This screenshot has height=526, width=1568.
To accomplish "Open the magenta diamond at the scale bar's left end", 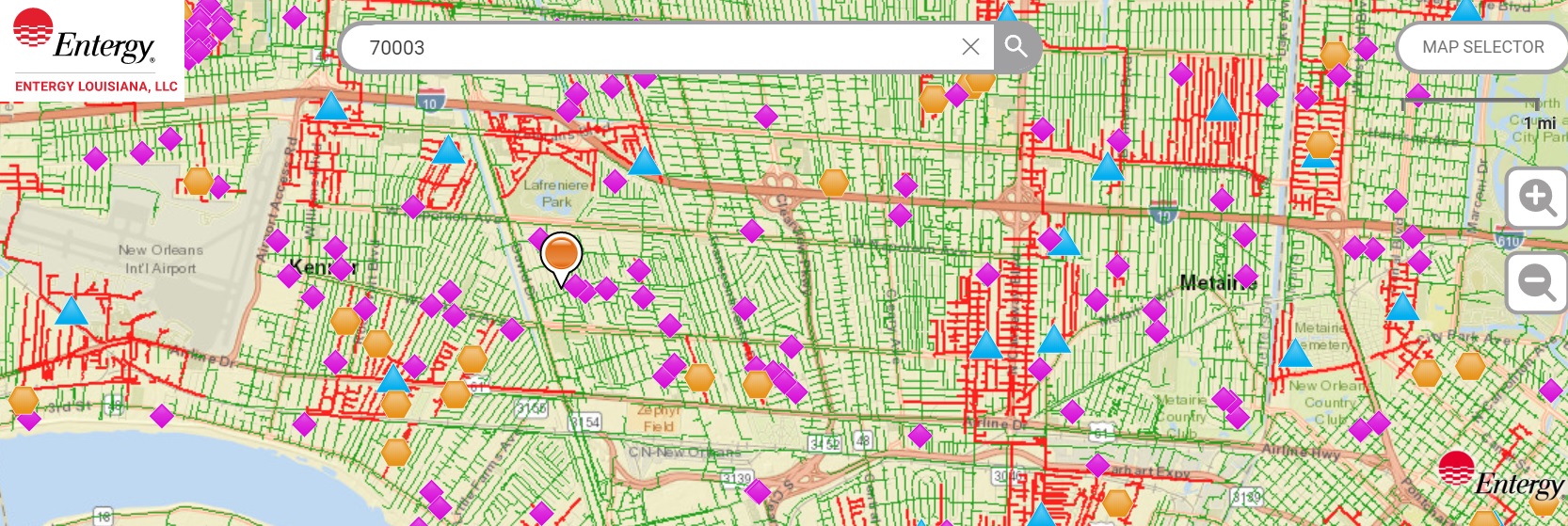I will [1418, 94].
